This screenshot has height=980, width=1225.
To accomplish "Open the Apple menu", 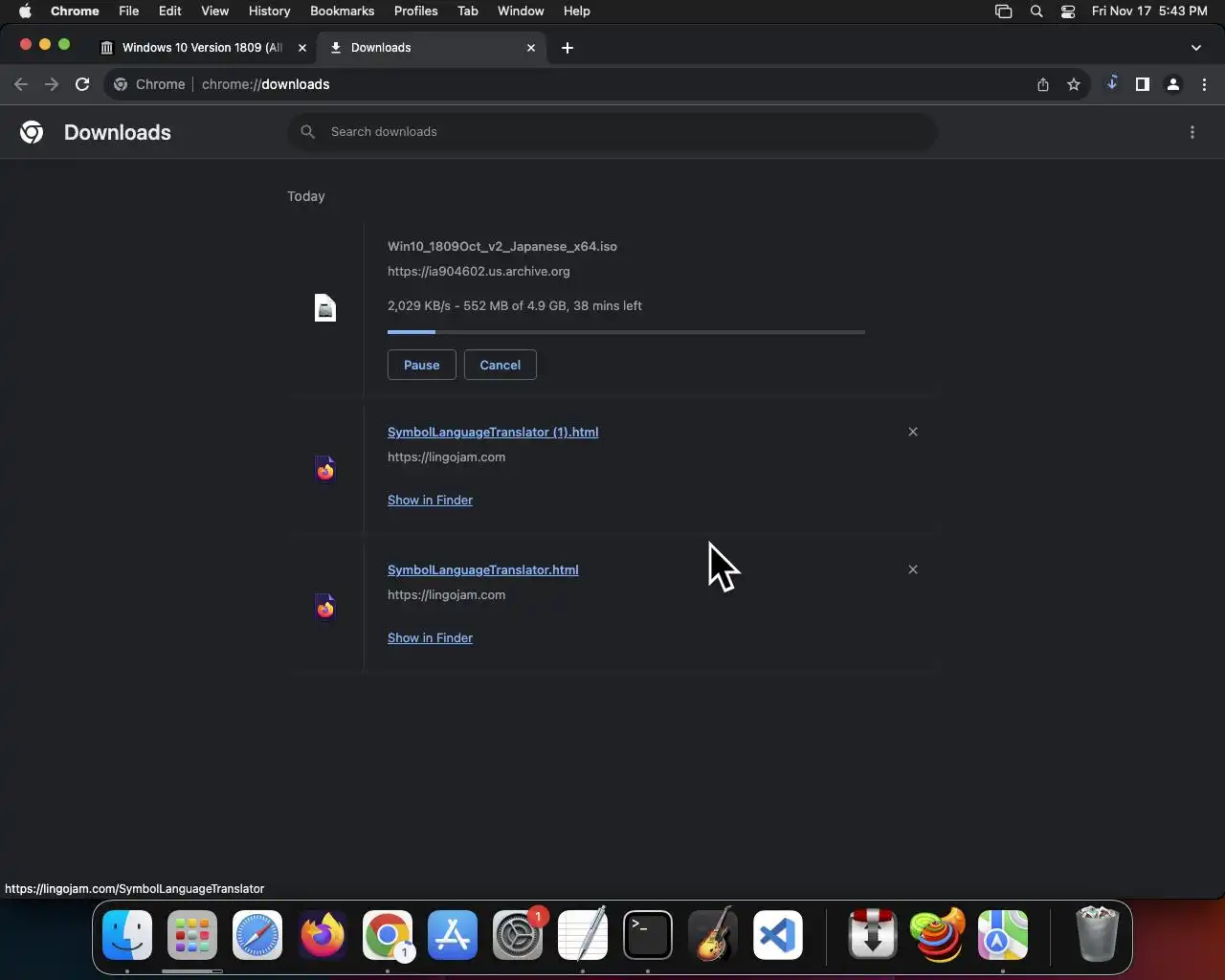I will tap(25, 11).
